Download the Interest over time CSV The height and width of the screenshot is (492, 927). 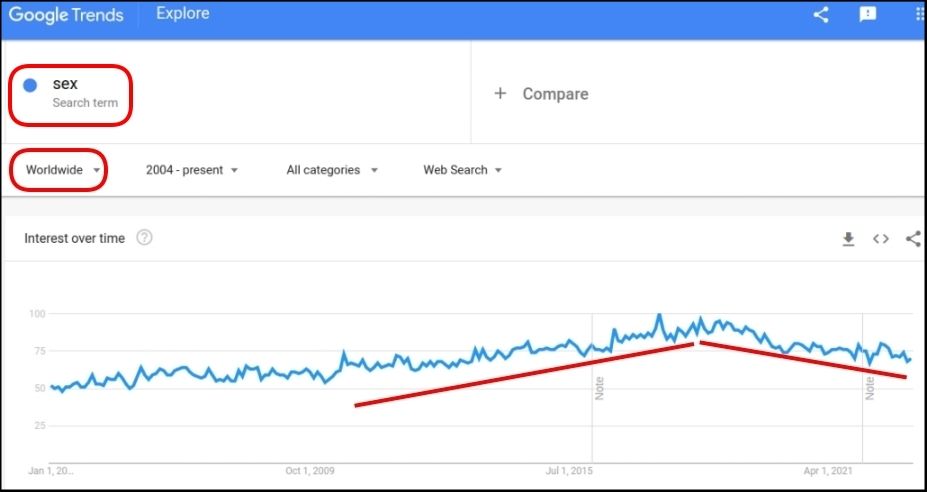pos(848,239)
